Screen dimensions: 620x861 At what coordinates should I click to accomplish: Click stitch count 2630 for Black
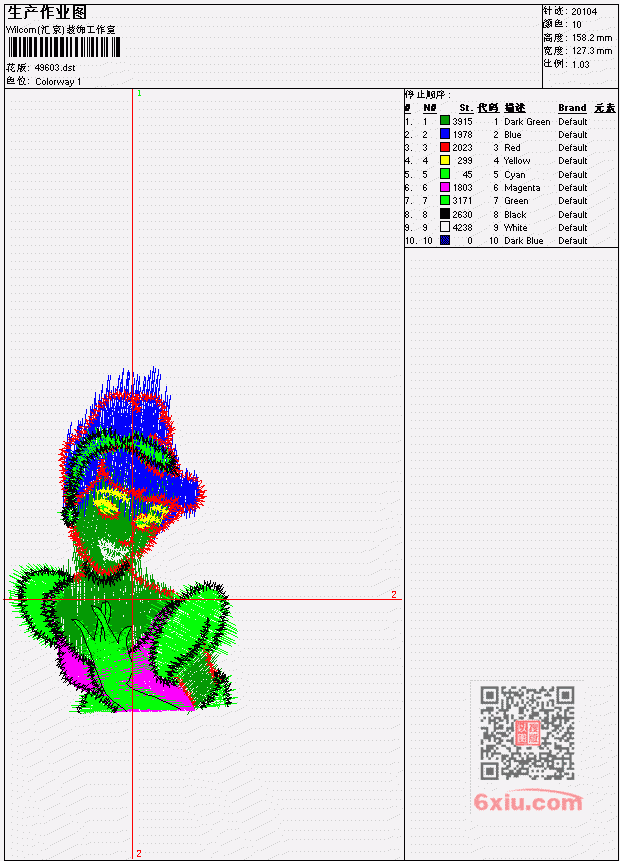[462, 215]
